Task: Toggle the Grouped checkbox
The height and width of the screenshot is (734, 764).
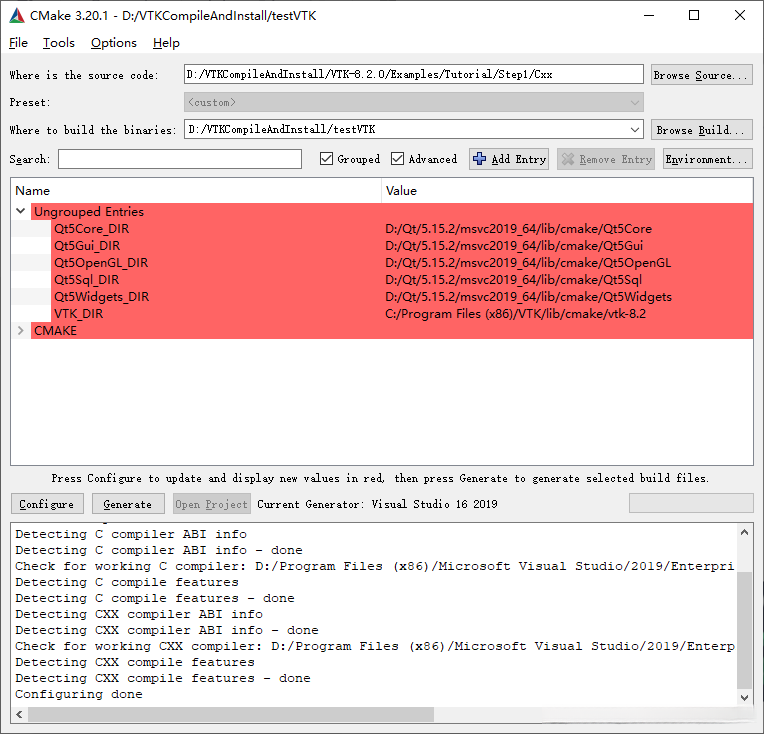Action: (x=326, y=159)
